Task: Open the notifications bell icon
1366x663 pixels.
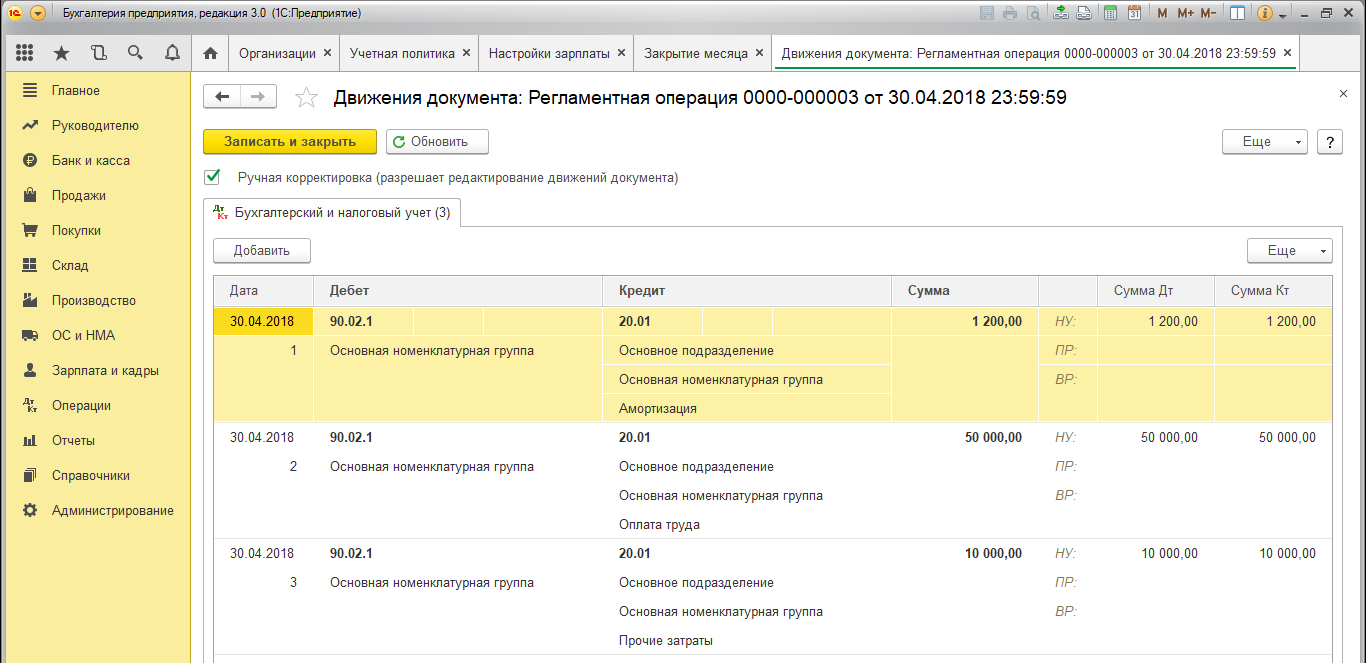Action: [x=171, y=53]
